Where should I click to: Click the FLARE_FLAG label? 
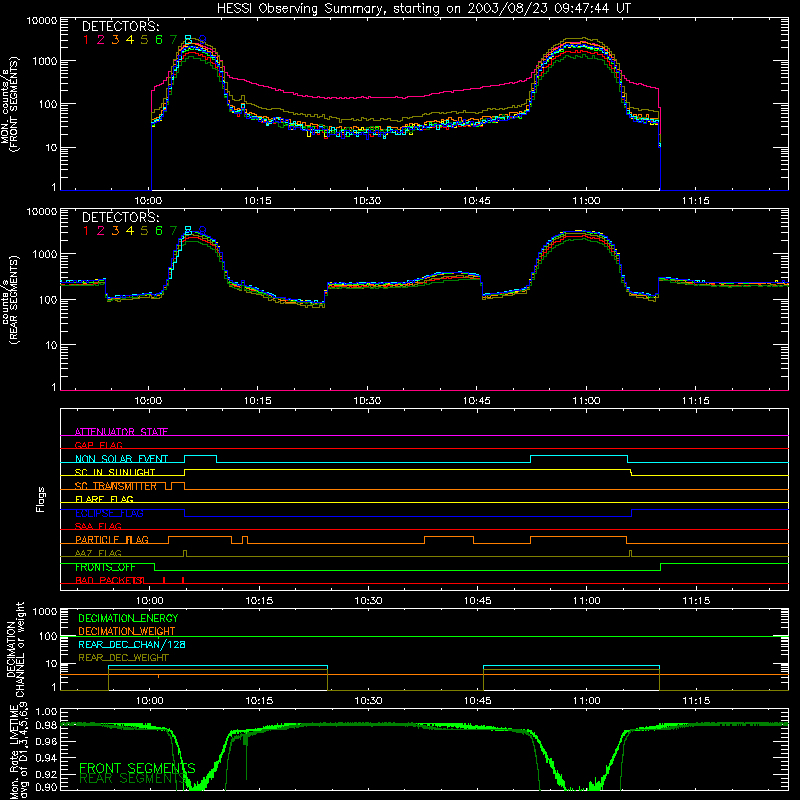click(x=104, y=499)
